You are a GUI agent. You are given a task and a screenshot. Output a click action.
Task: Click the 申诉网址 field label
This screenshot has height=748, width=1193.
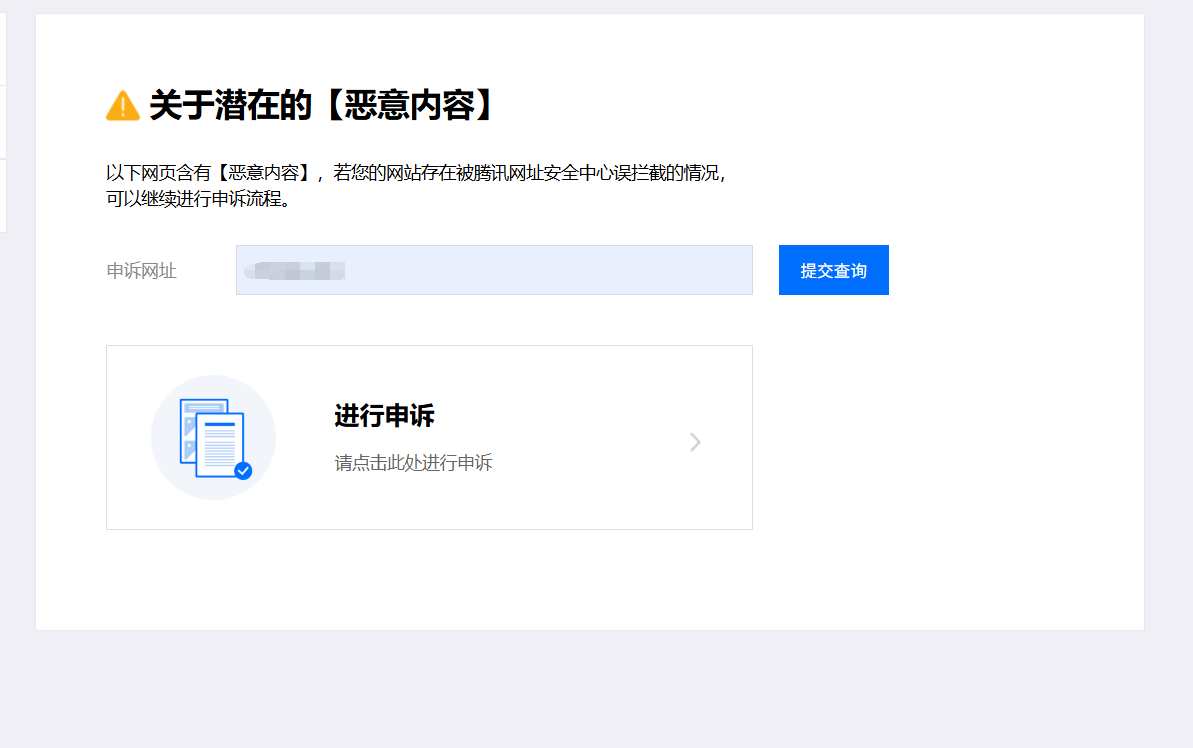point(140,269)
